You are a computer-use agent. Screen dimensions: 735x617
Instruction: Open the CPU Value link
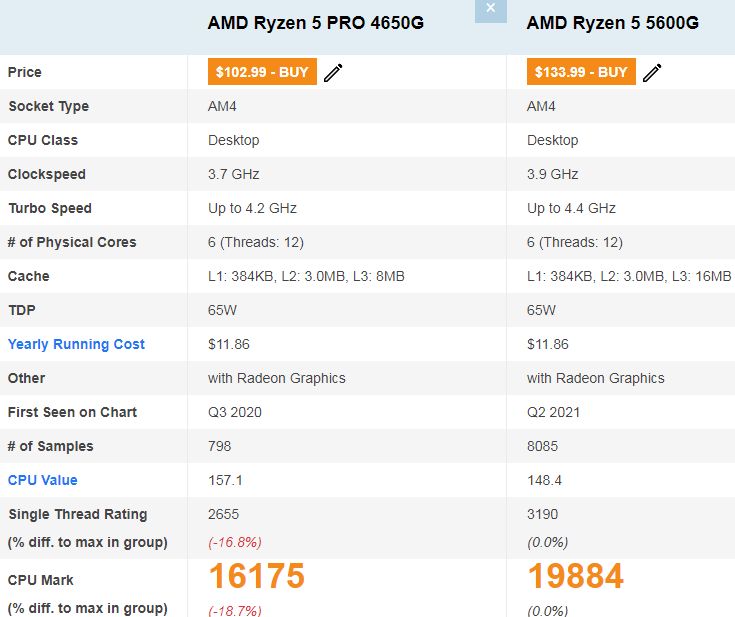[43, 480]
